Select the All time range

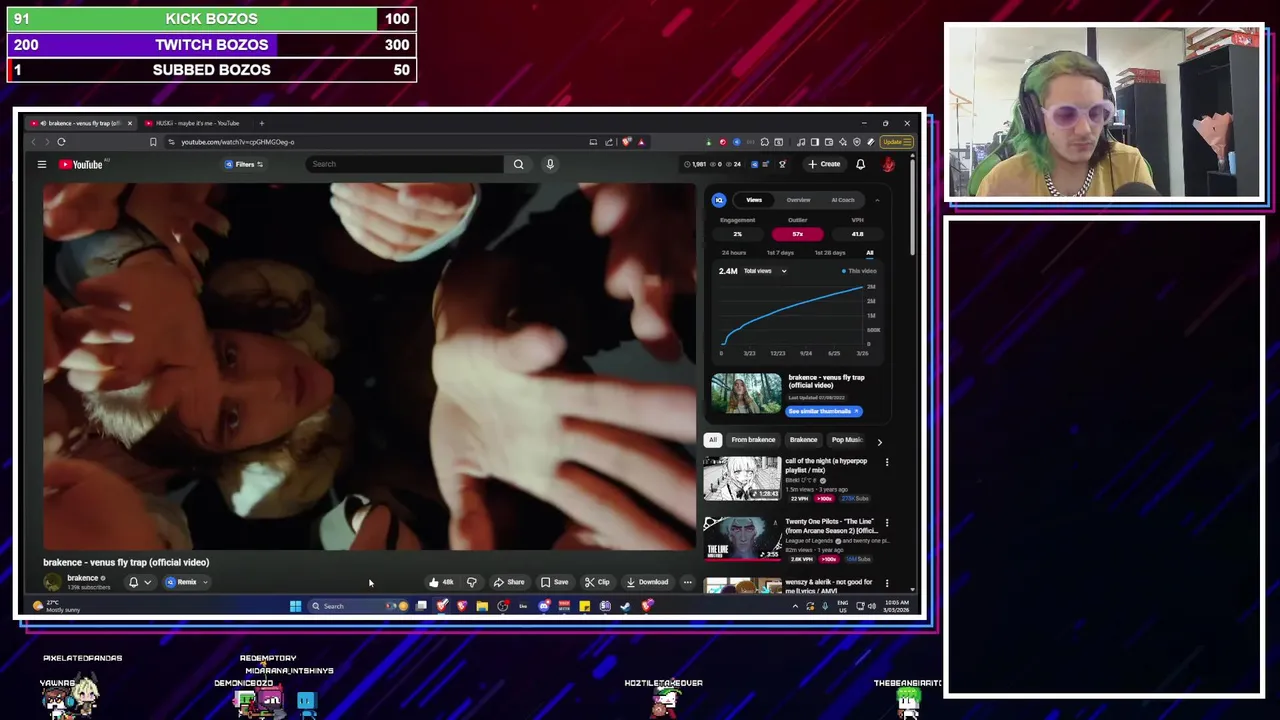(x=870, y=253)
